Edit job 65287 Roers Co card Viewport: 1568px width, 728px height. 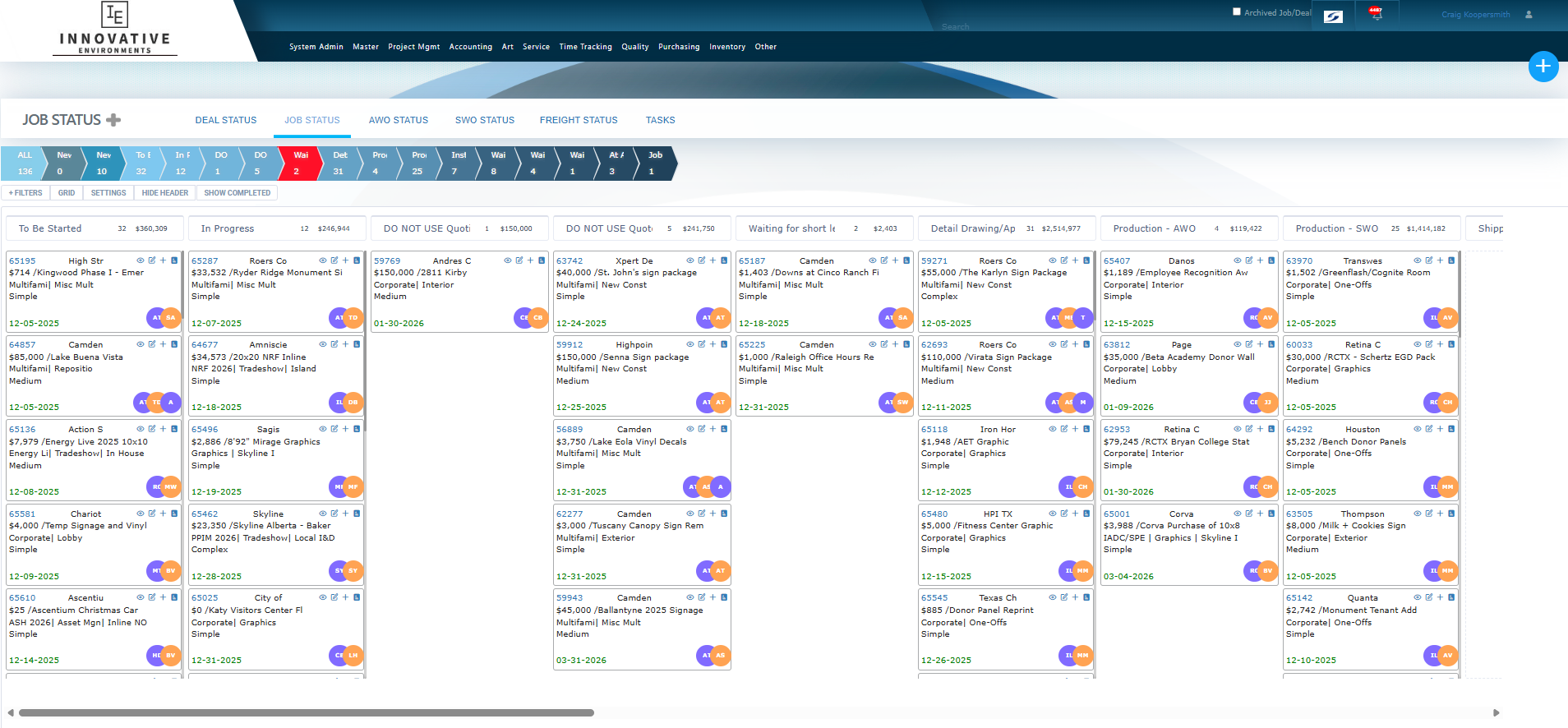pos(334,260)
